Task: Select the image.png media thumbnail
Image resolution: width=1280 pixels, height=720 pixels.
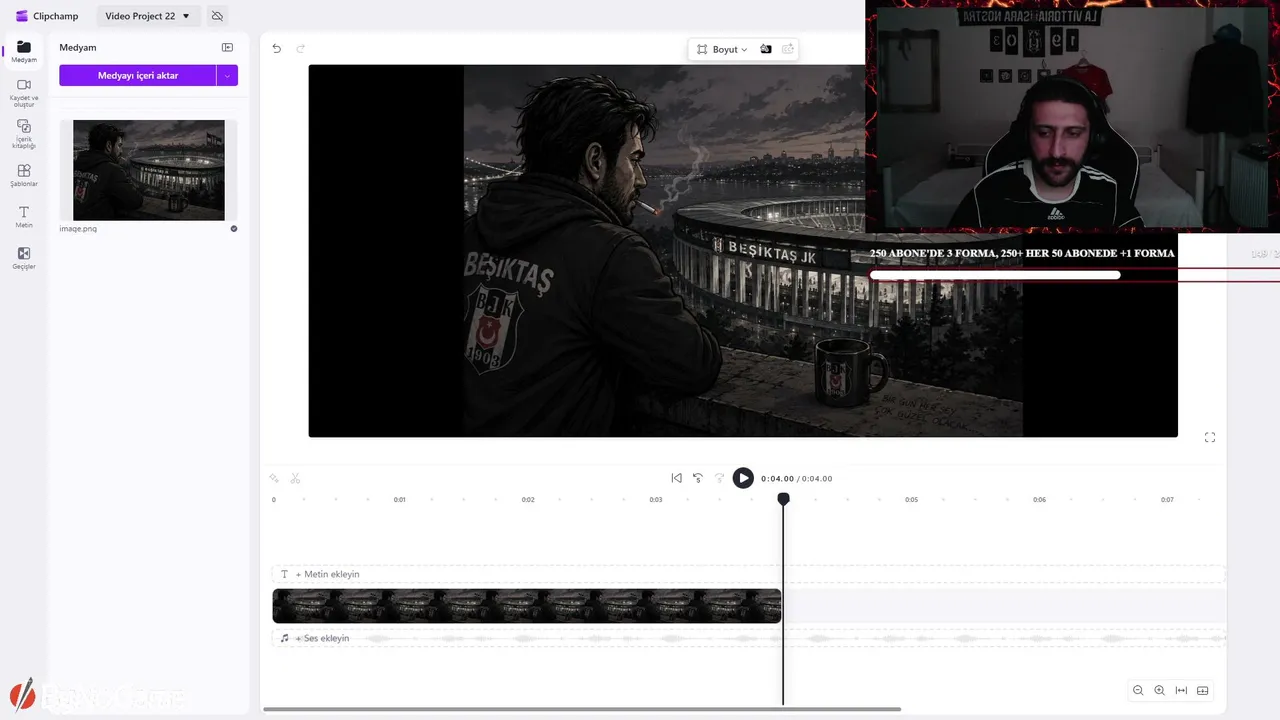Action: pyautogui.click(x=149, y=170)
